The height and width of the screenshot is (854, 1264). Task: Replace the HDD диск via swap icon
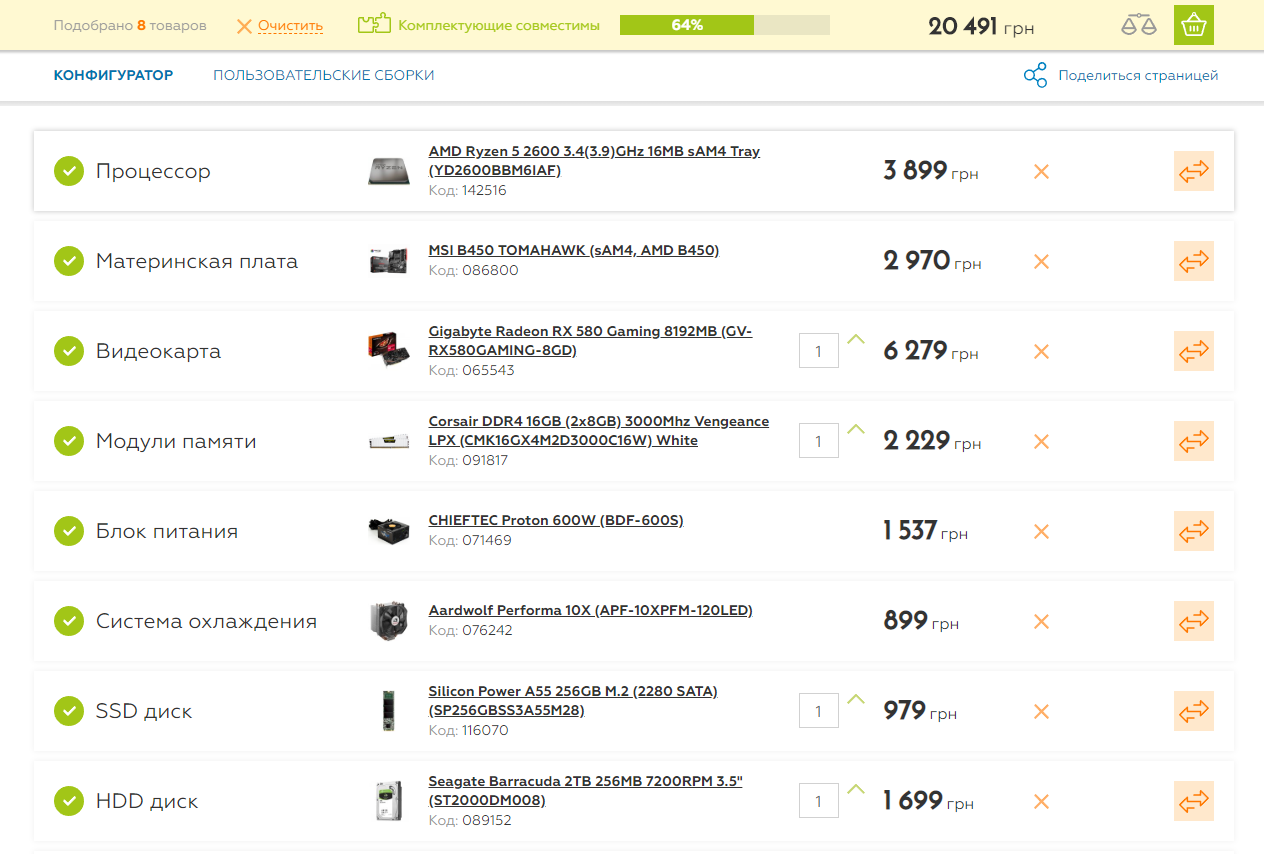(x=1194, y=801)
